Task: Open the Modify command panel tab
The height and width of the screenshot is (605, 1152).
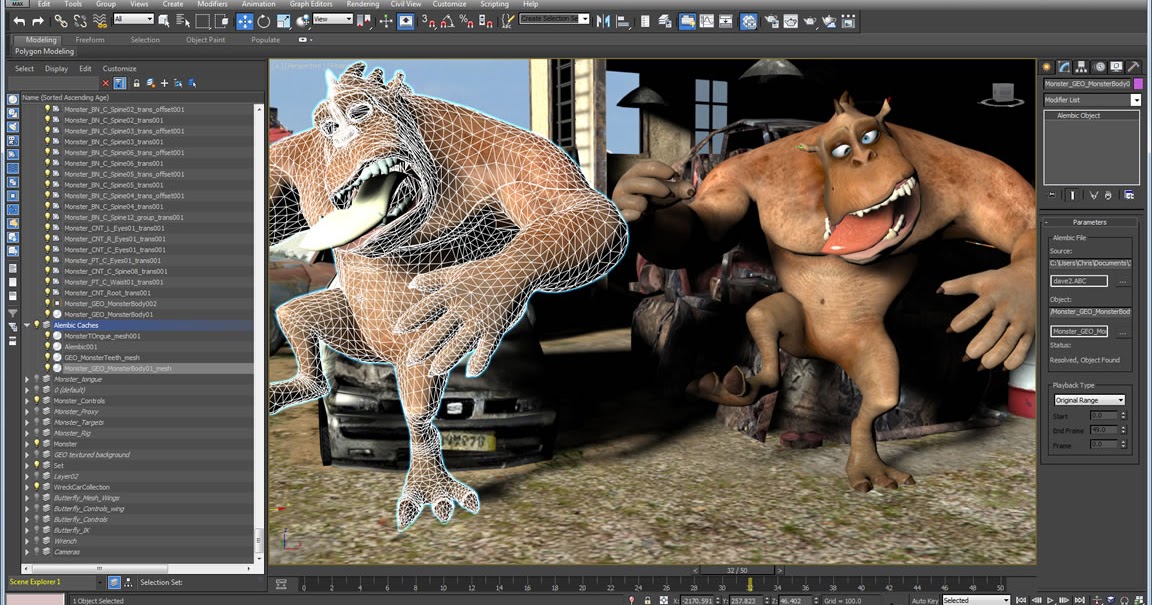Action: 1064,66
